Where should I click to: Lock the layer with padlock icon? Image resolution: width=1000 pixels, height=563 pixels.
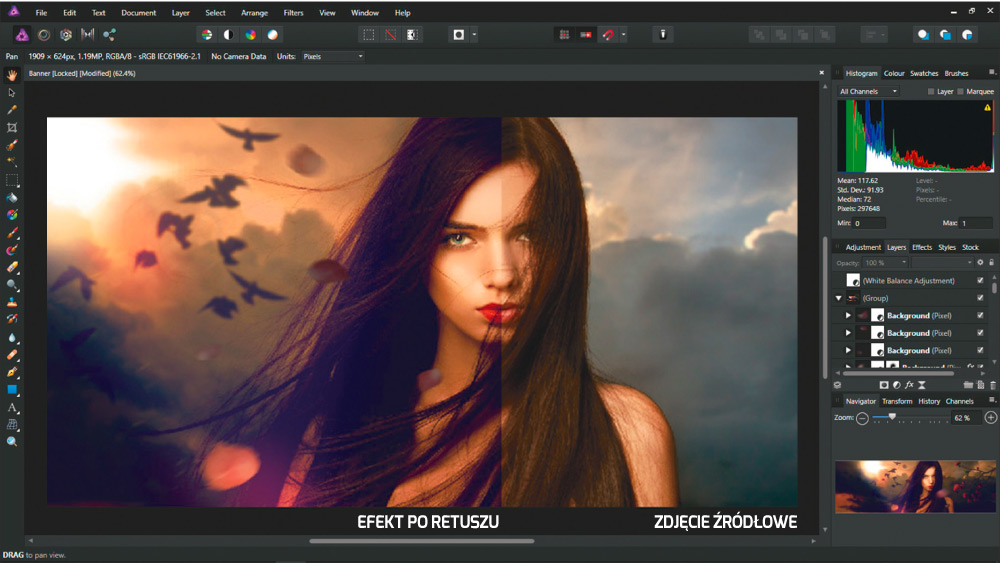(992, 262)
